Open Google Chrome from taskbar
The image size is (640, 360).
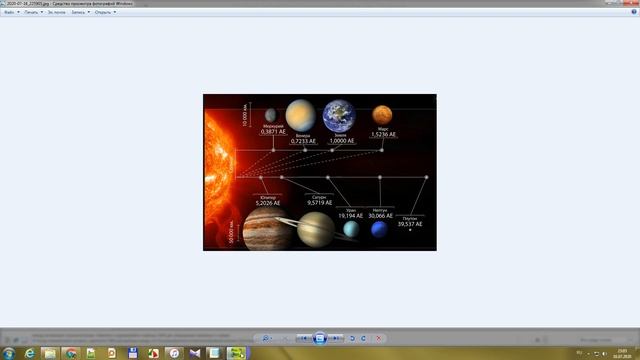[x=71, y=353]
